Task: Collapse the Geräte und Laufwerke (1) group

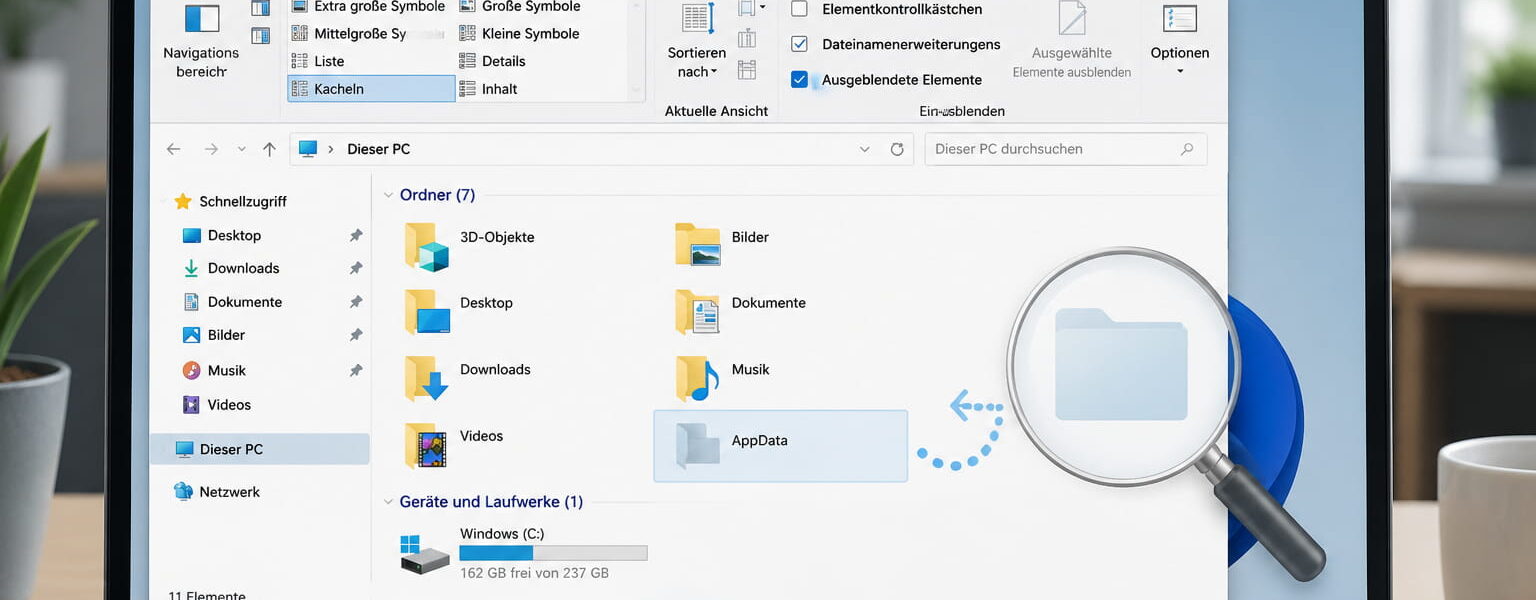Action: click(388, 502)
